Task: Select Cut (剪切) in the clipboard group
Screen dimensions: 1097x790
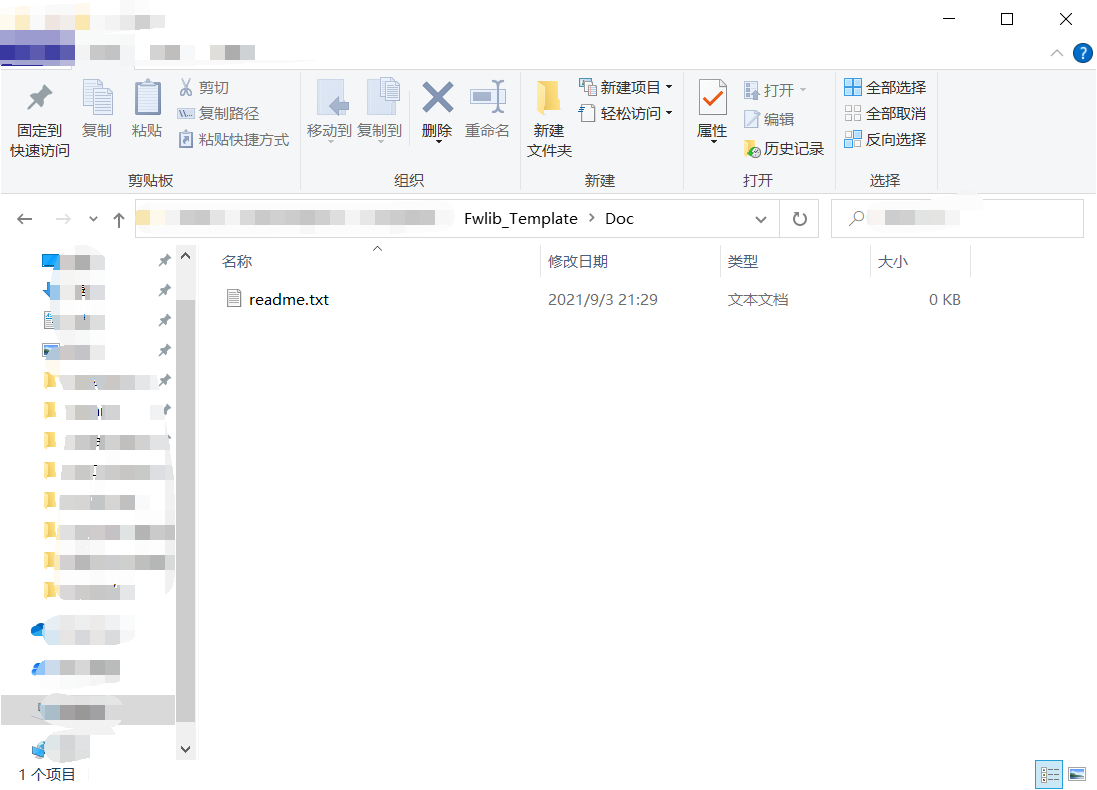Action: point(204,87)
